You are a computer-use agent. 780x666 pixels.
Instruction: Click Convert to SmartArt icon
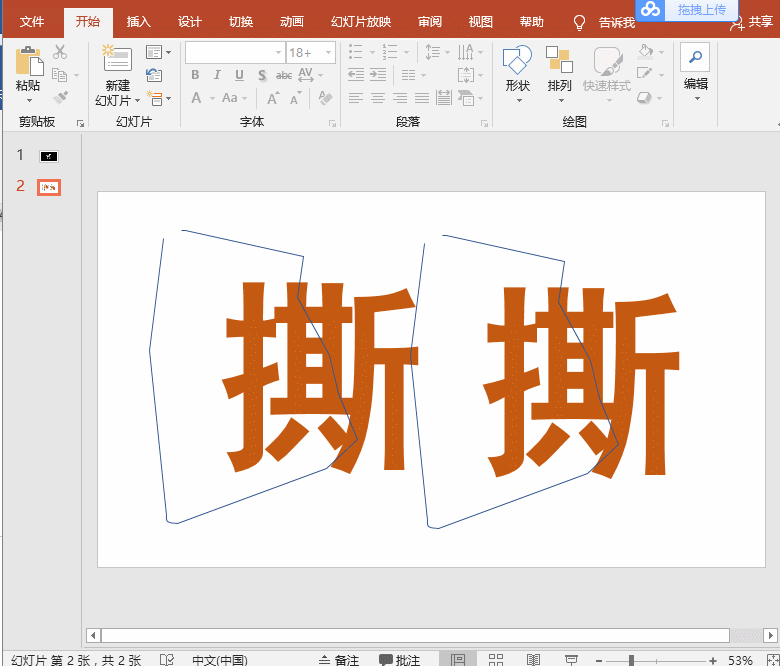coord(466,97)
